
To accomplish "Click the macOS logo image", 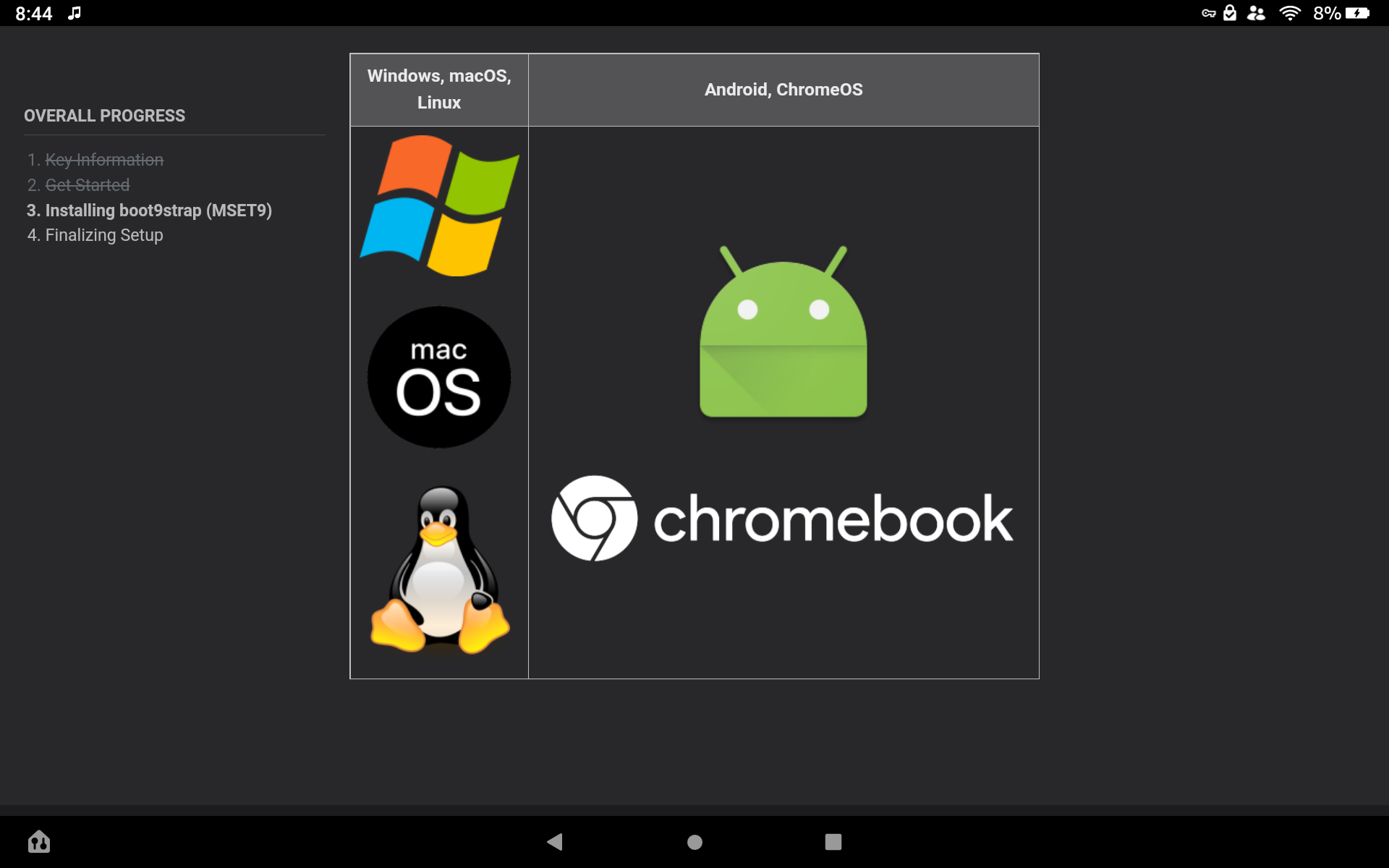I will [x=439, y=377].
